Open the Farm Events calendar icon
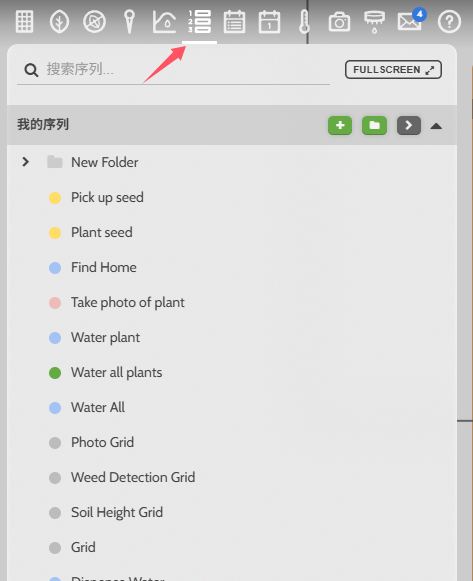Viewport: 473px width, 581px height. 269,21
